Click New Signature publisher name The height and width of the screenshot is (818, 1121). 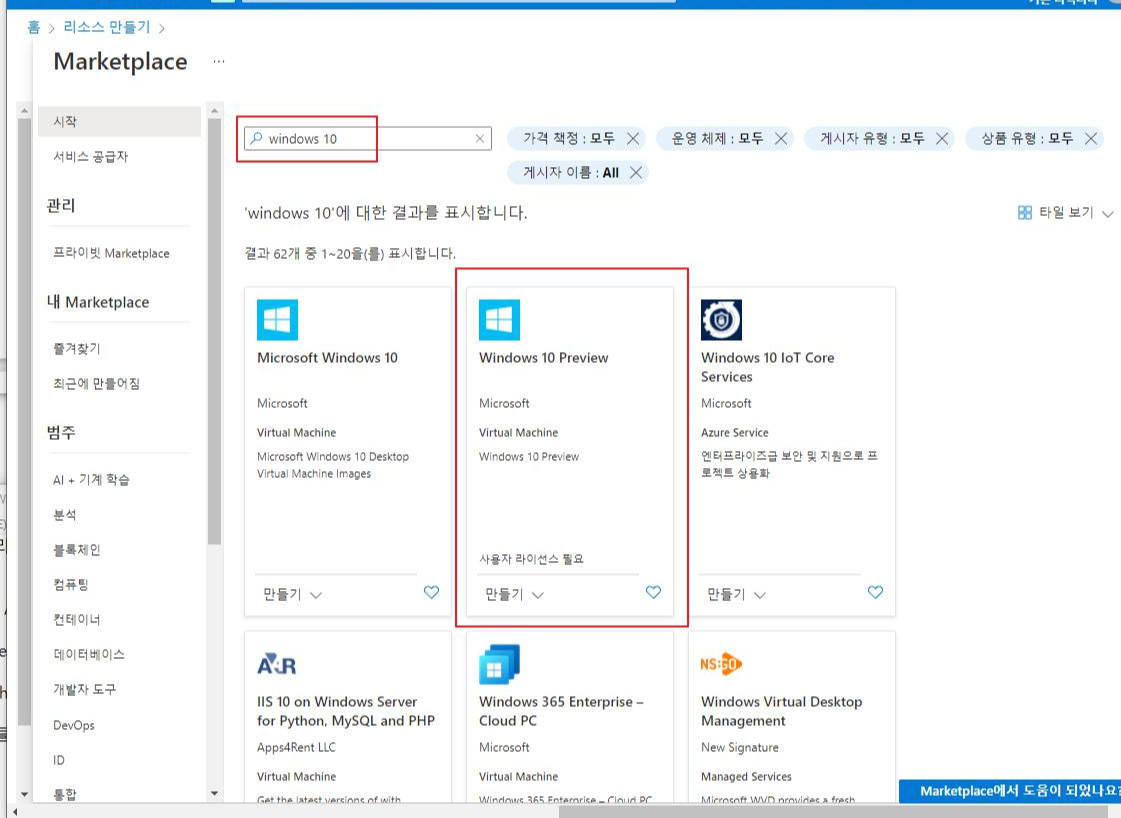(739, 747)
